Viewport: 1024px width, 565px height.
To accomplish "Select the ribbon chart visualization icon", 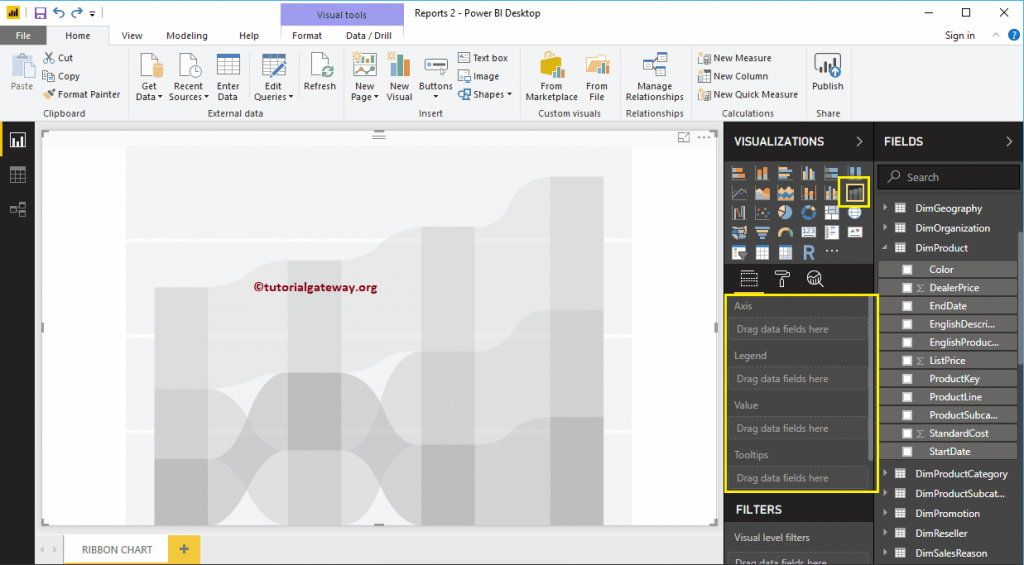I will point(855,193).
